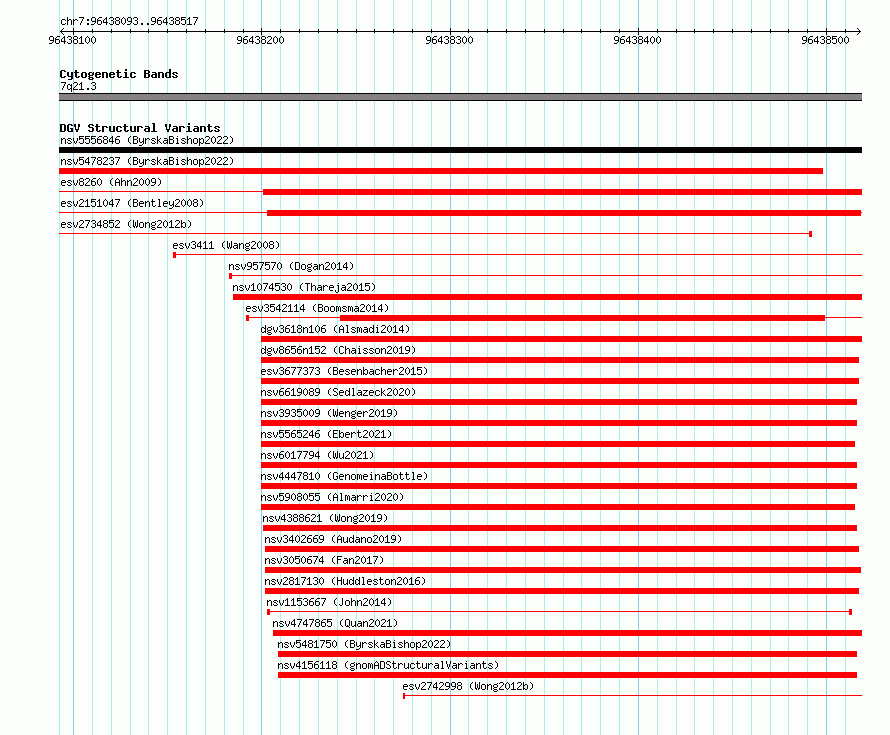Viewport: 890px width, 735px height.
Task: Open nsv6619089 (Sedlazeck2020) variant label
Action: (x=338, y=392)
